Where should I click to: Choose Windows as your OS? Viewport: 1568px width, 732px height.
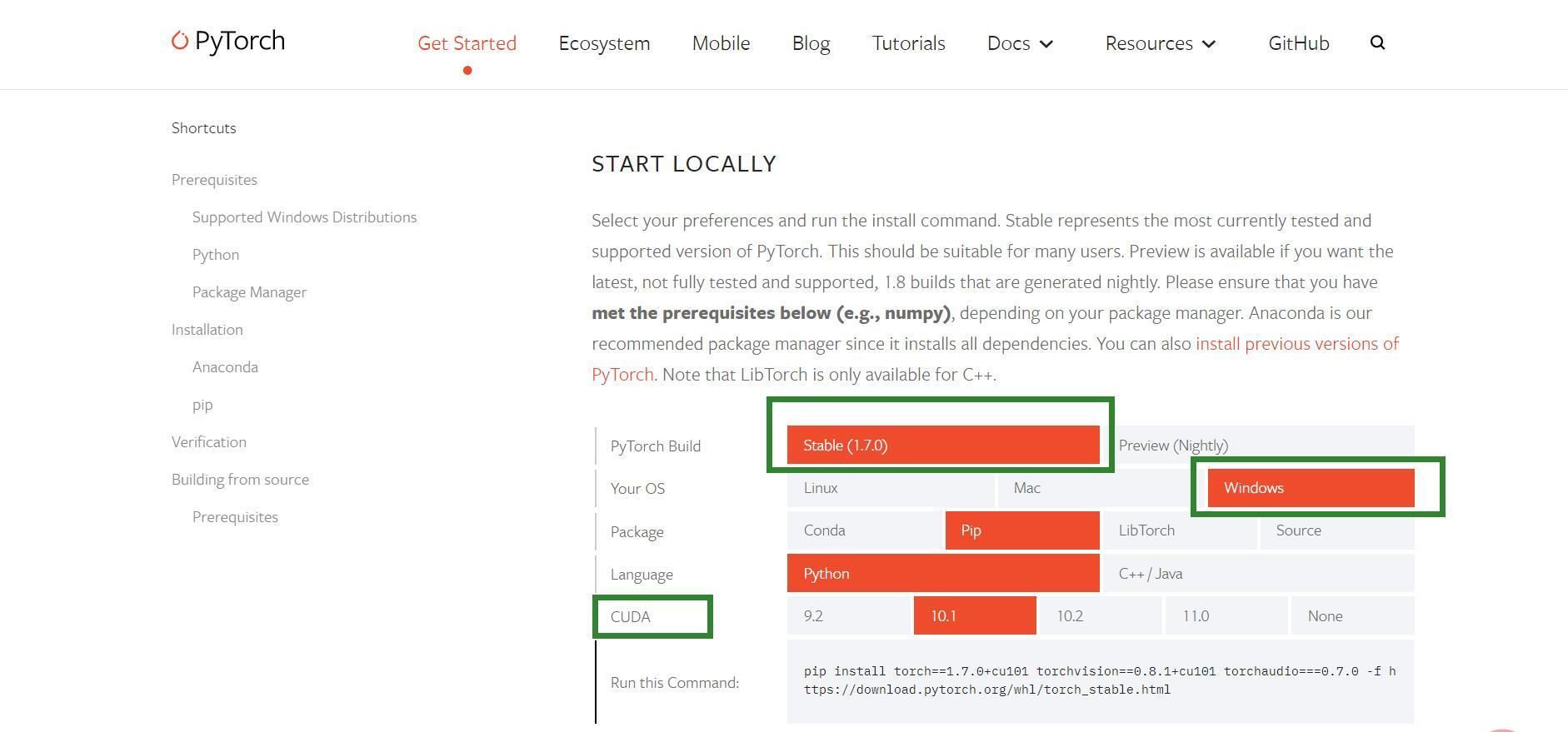(1311, 488)
